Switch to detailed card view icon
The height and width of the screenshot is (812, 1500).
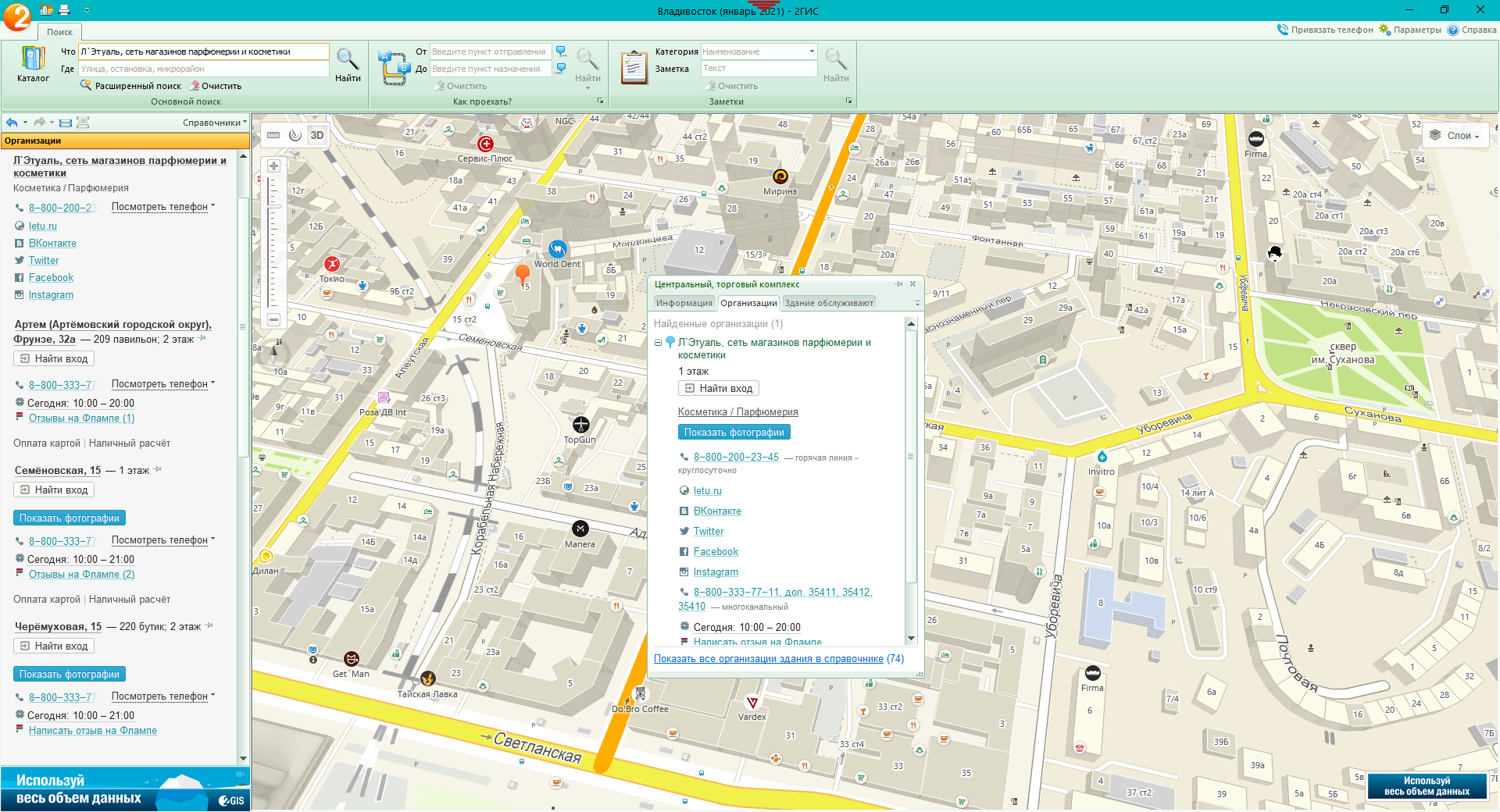tap(83, 123)
